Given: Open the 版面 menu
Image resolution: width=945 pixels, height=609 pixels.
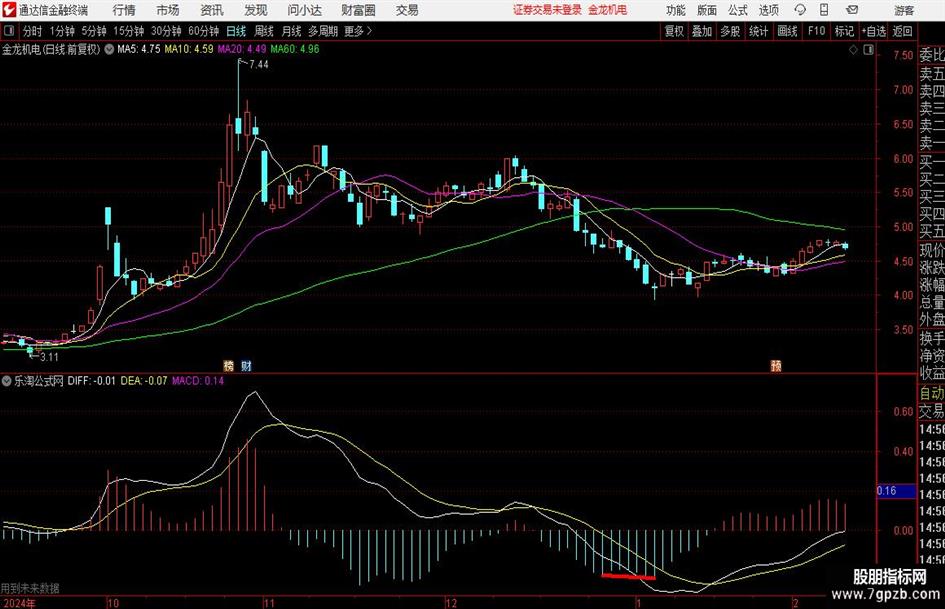Looking at the screenshot, I should pos(707,10).
